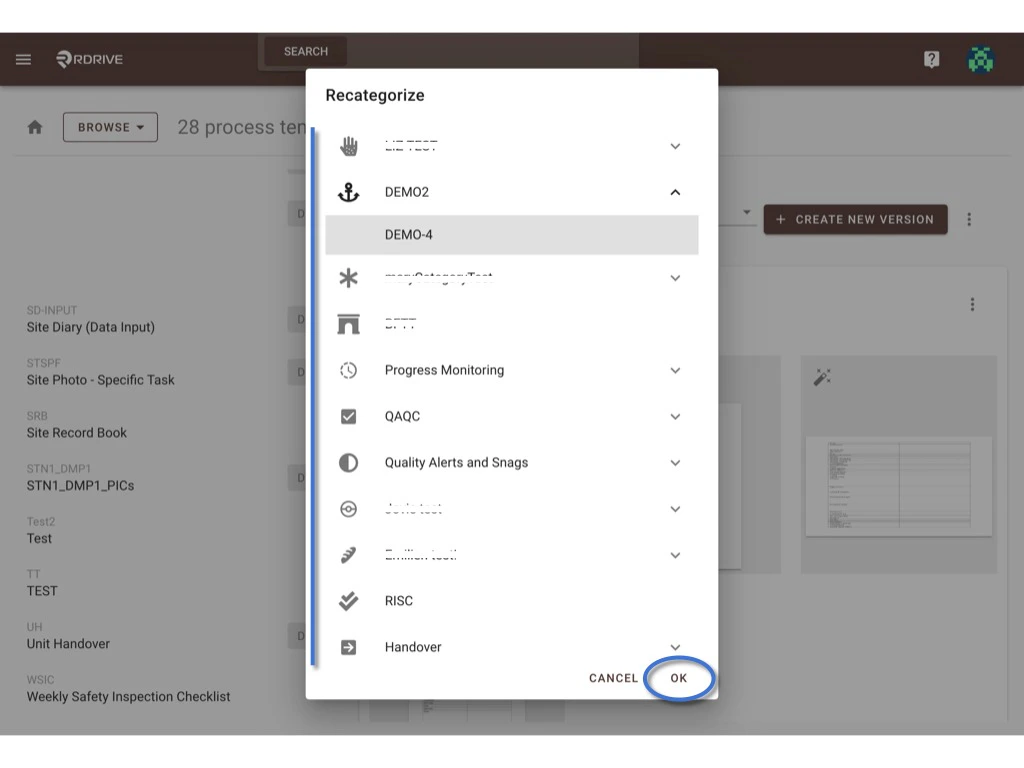The height and width of the screenshot is (768, 1024).
Task: Click the circular target category icon
Action: [349, 509]
